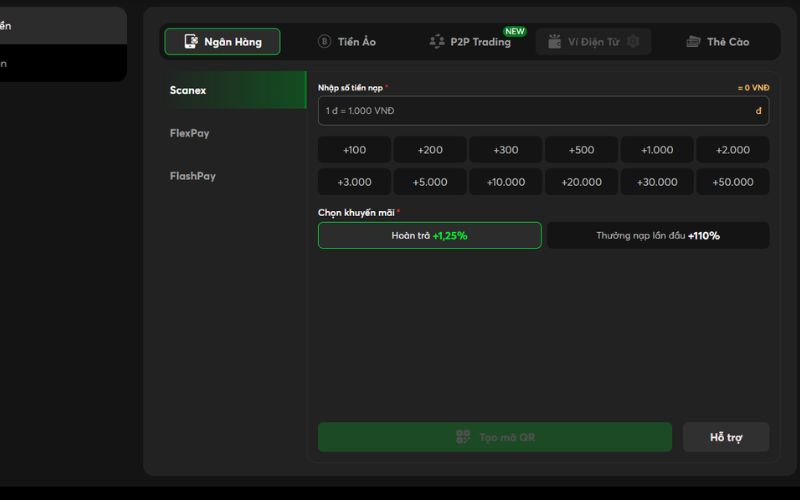Open the Thẻ Cào deposit tab

[x=717, y=42]
